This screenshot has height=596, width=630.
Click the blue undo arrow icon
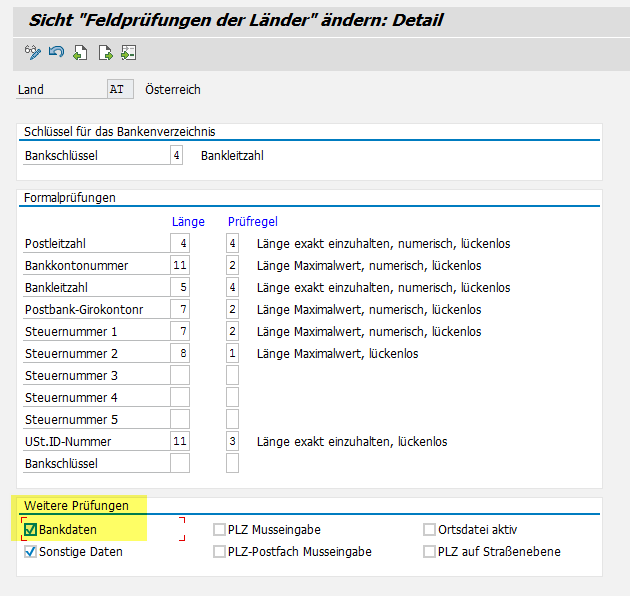(x=56, y=52)
